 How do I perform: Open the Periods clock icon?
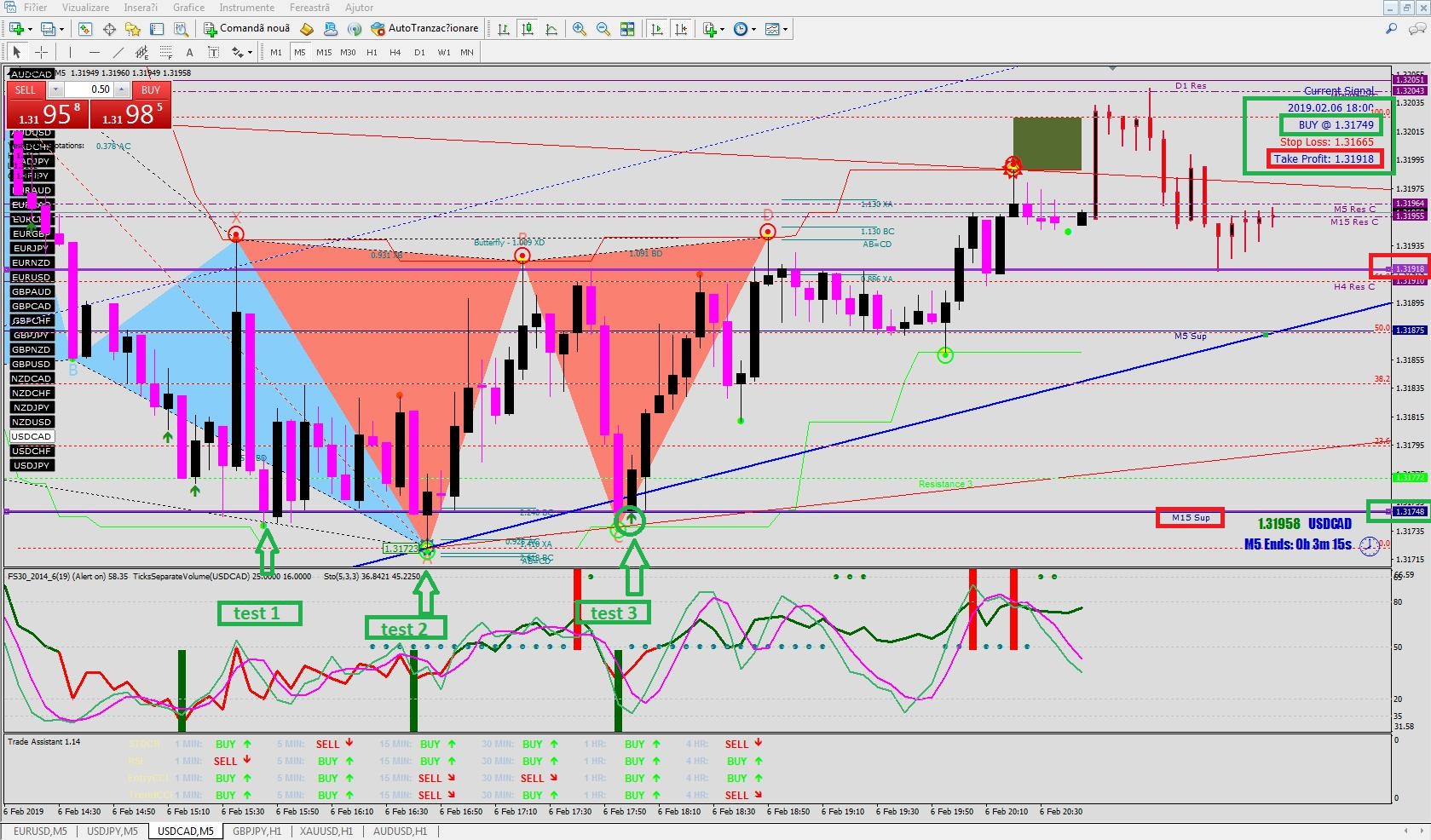click(x=741, y=29)
